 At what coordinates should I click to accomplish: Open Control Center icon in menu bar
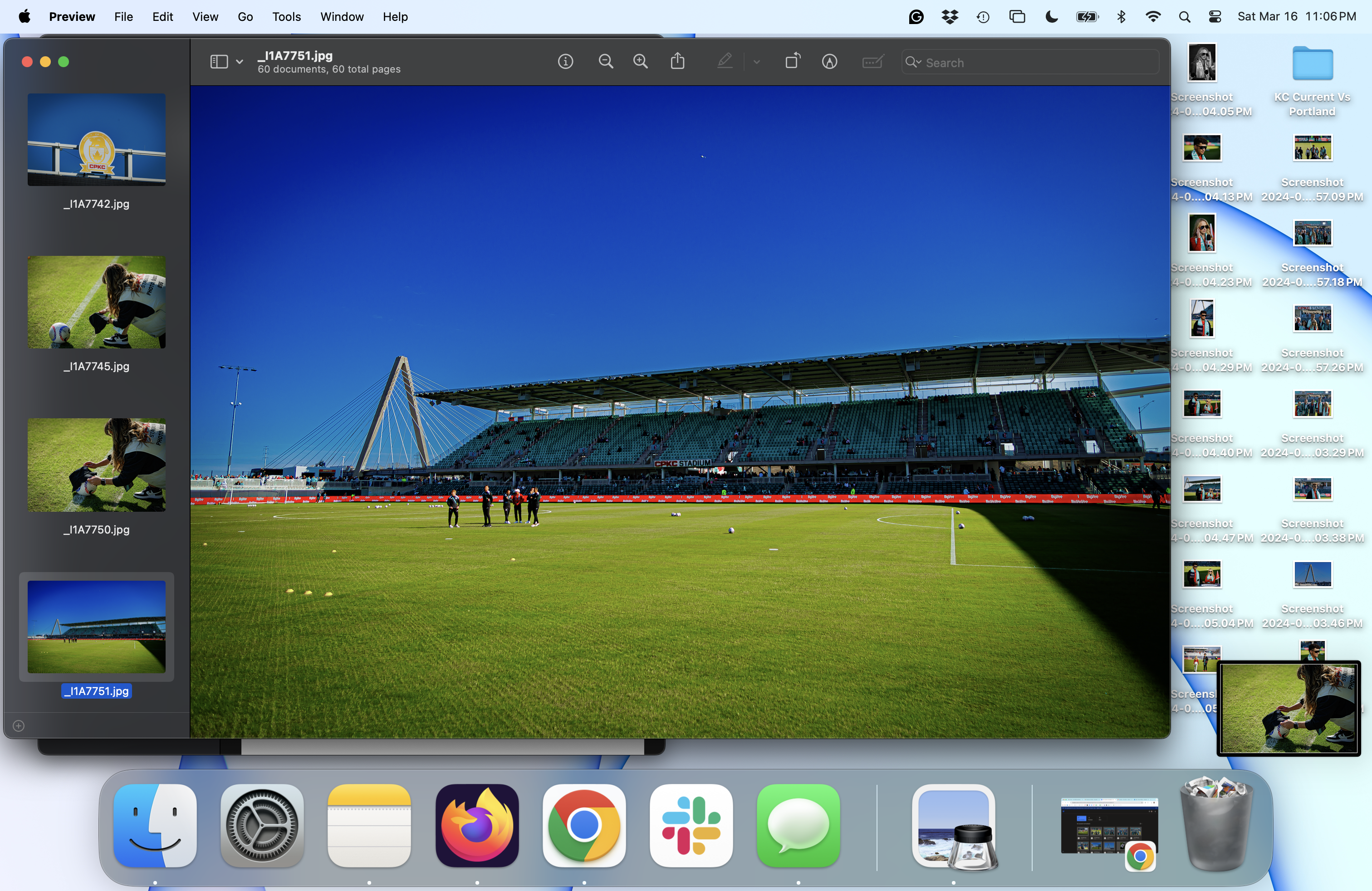pos(1215,17)
